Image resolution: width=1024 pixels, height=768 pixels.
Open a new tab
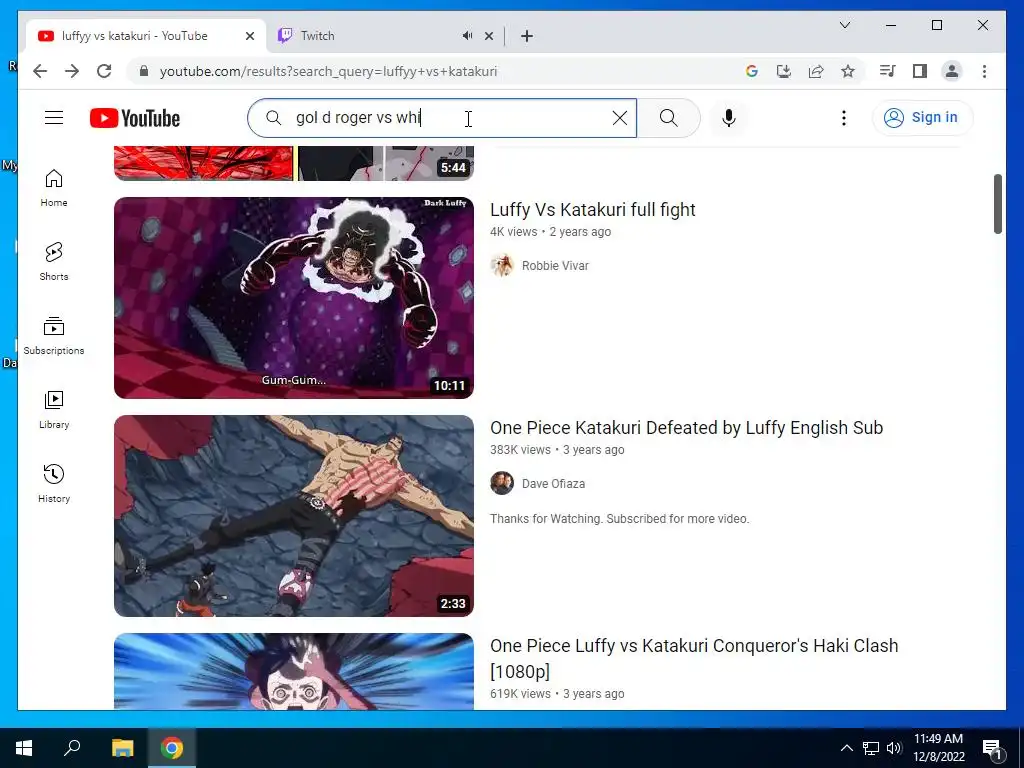point(527,36)
